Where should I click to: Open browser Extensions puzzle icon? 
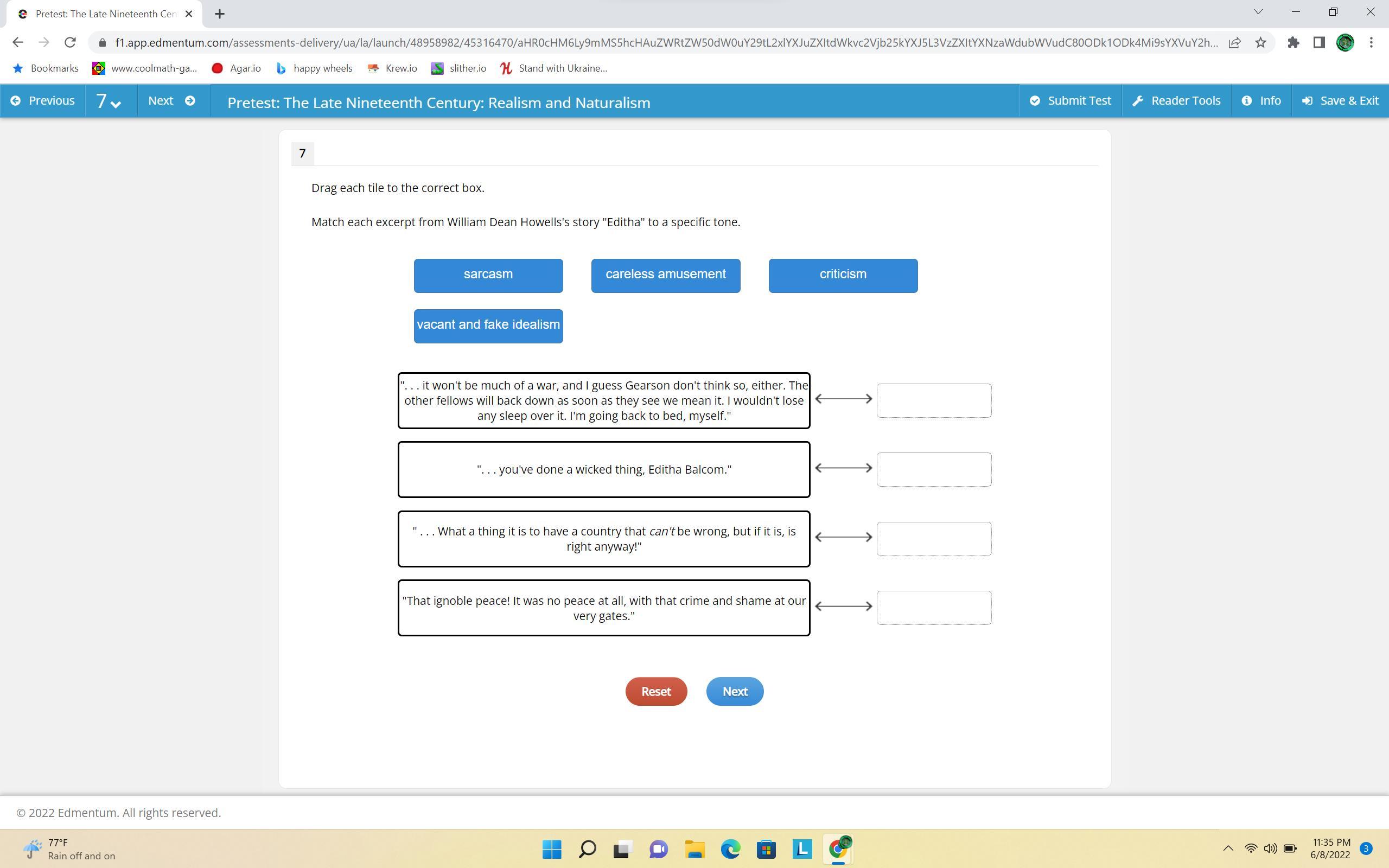pyautogui.click(x=1292, y=42)
